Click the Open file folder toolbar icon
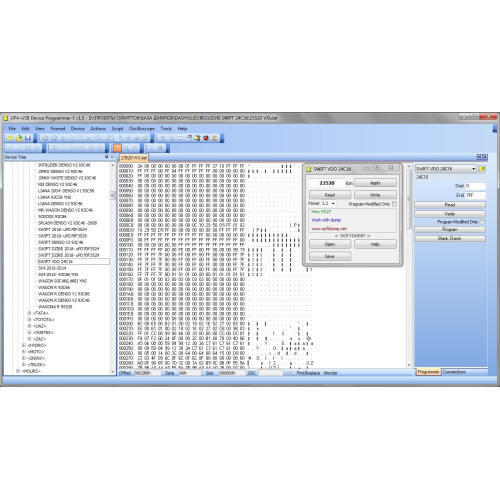This screenshot has width=500, height=500. pos(19,138)
